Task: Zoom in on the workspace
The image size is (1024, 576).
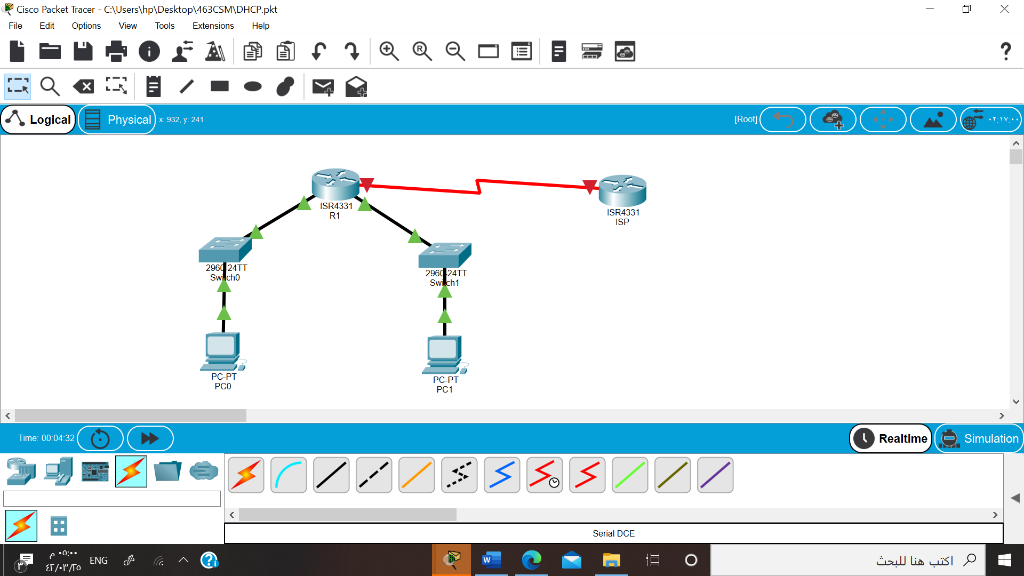Action: coord(389,51)
